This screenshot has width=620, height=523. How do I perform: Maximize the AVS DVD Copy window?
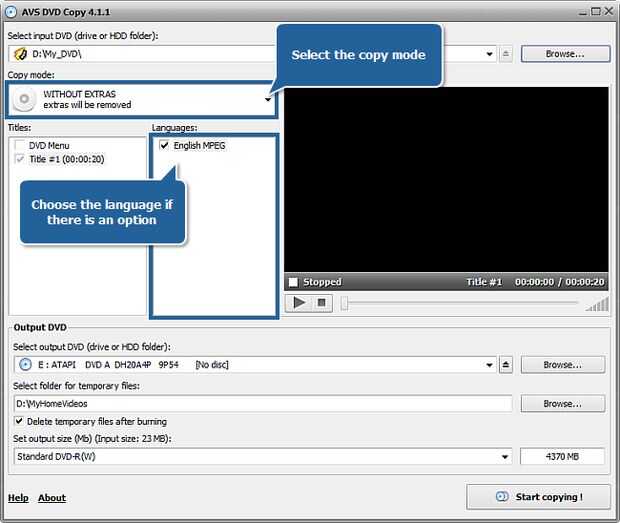coord(595,11)
